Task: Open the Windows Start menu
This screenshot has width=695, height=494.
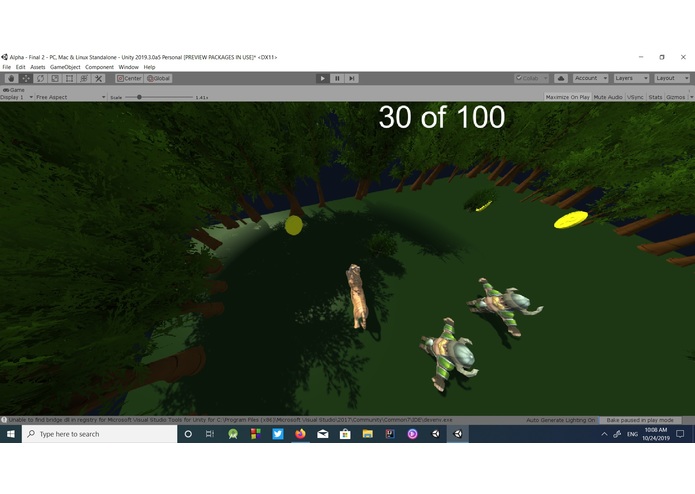Action: click(11, 434)
